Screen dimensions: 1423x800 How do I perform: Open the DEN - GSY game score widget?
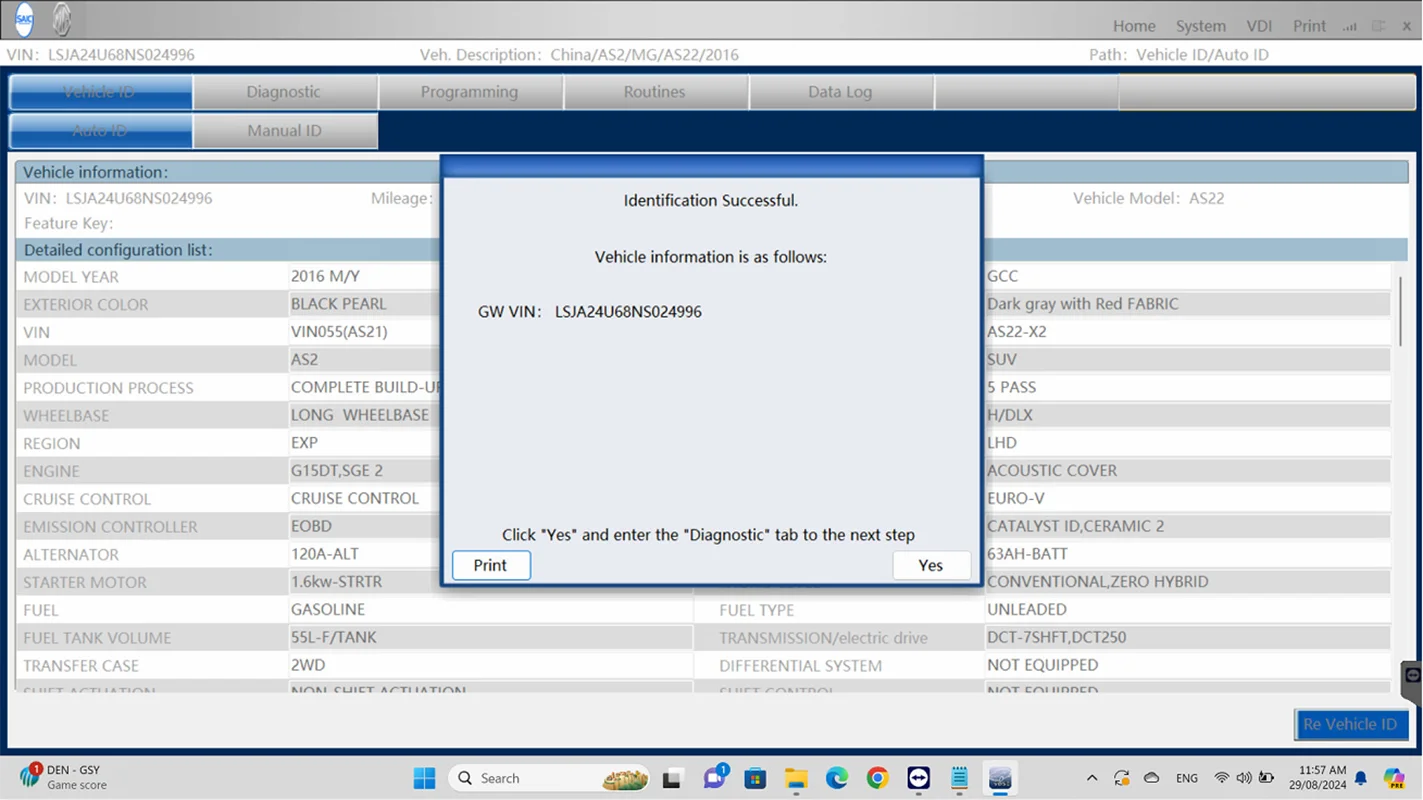tap(62, 777)
